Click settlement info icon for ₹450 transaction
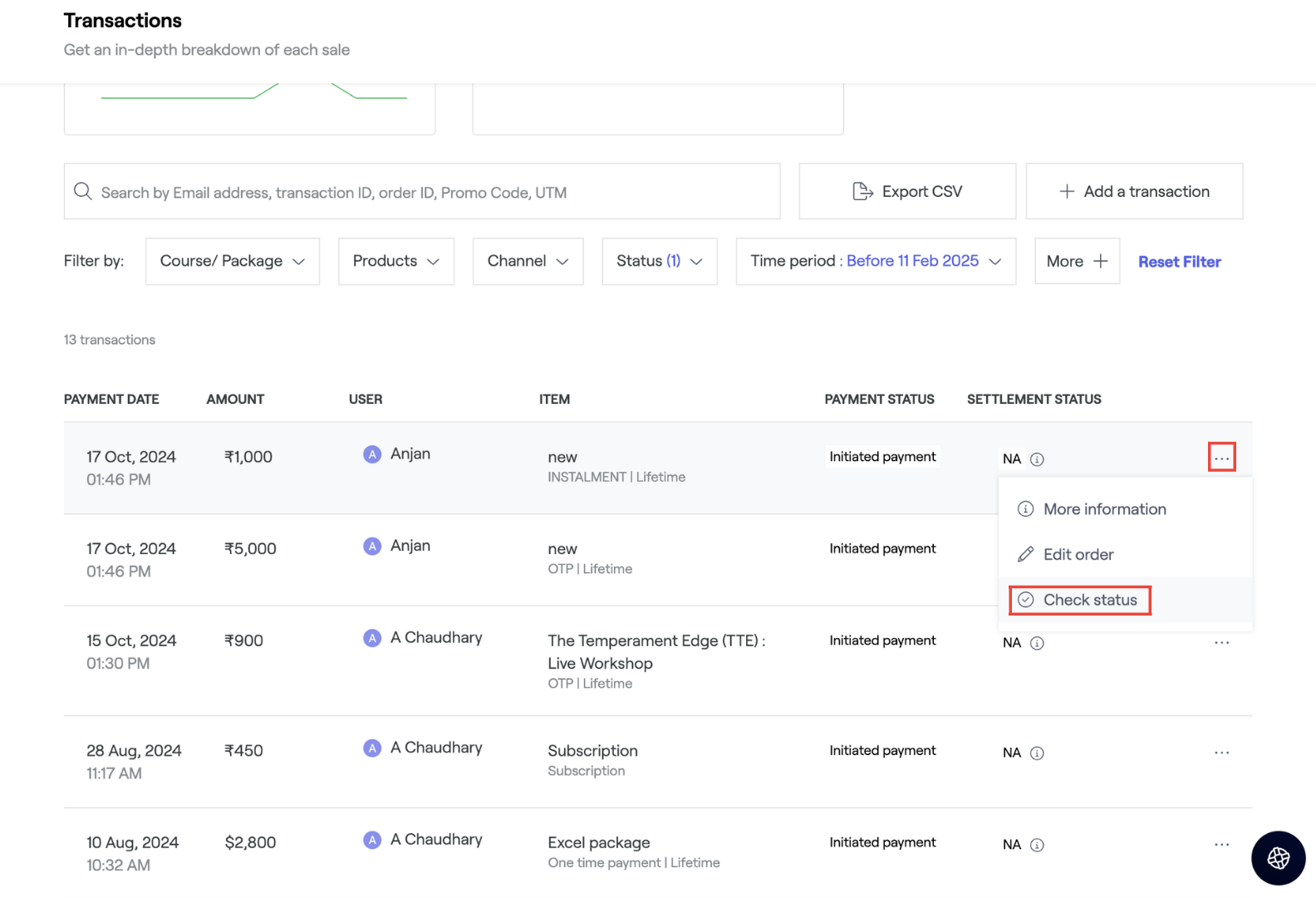 pyautogui.click(x=1037, y=753)
